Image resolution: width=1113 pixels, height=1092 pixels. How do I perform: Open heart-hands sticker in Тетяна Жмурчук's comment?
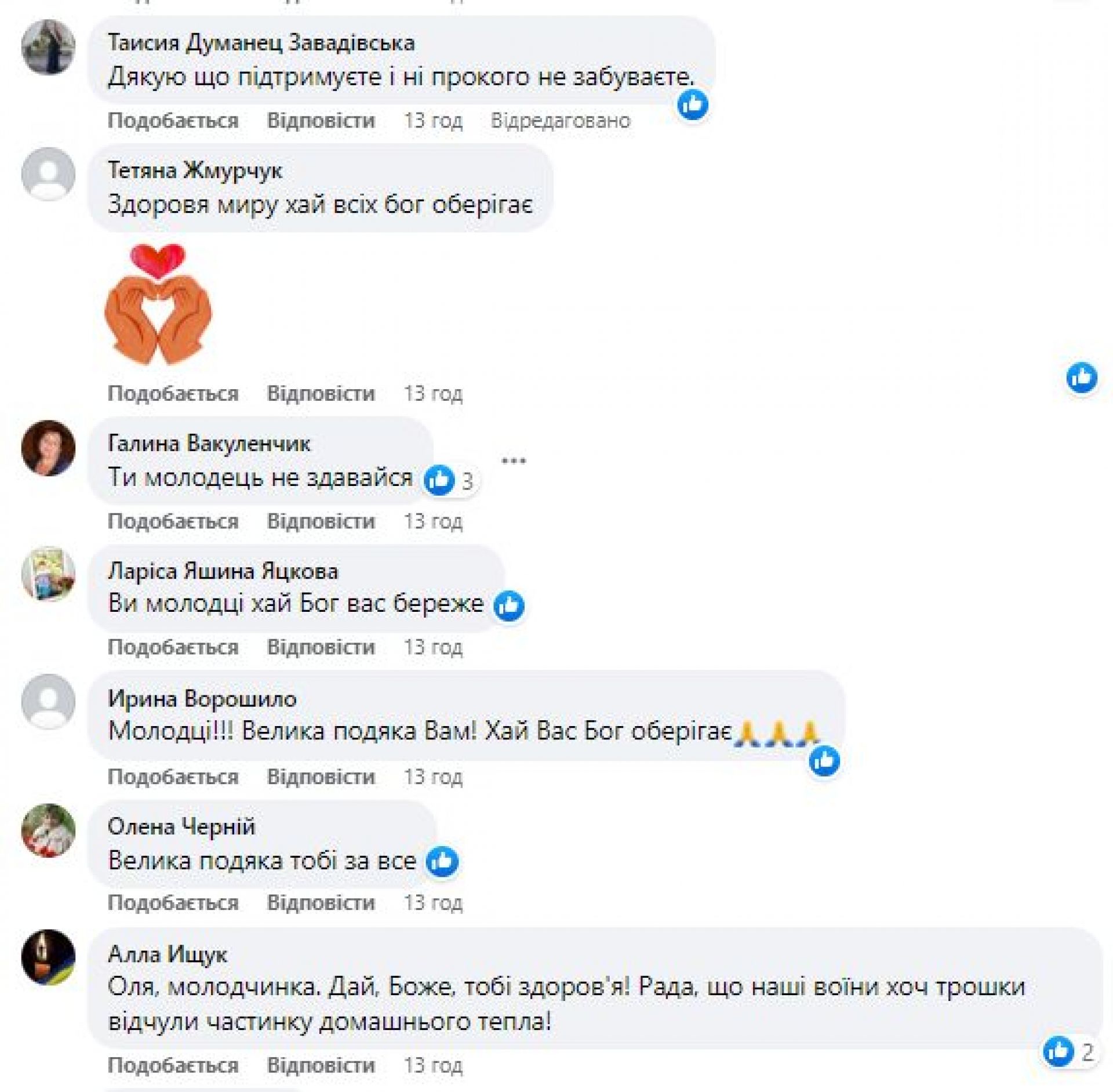158,304
